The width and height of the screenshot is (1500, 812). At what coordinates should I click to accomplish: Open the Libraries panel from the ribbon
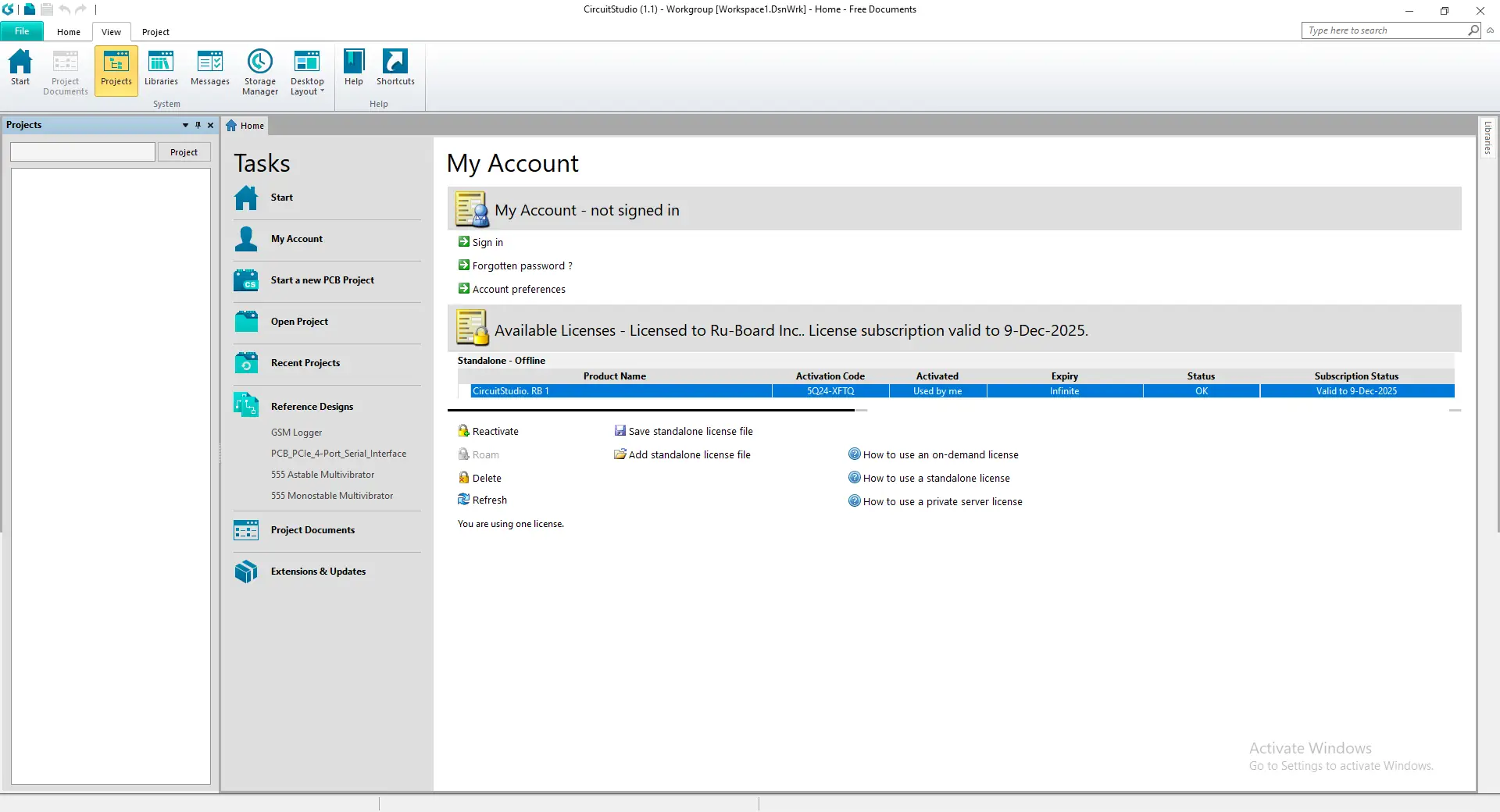(161, 68)
